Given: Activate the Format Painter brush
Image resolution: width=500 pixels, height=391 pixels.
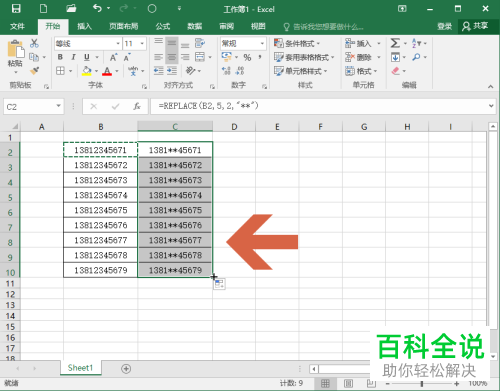Looking at the screenshot, I should (x=34, y=70).
